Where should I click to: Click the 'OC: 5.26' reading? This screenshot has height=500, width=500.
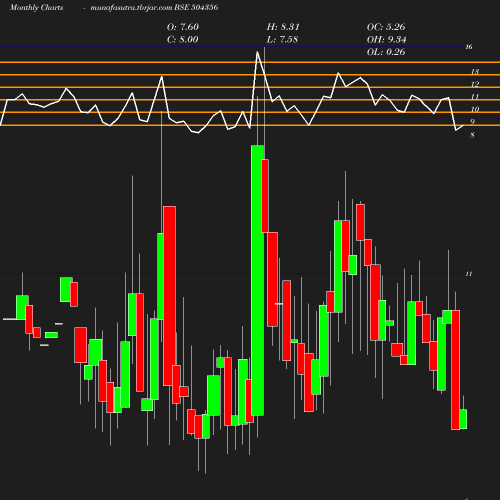[386, 27]
